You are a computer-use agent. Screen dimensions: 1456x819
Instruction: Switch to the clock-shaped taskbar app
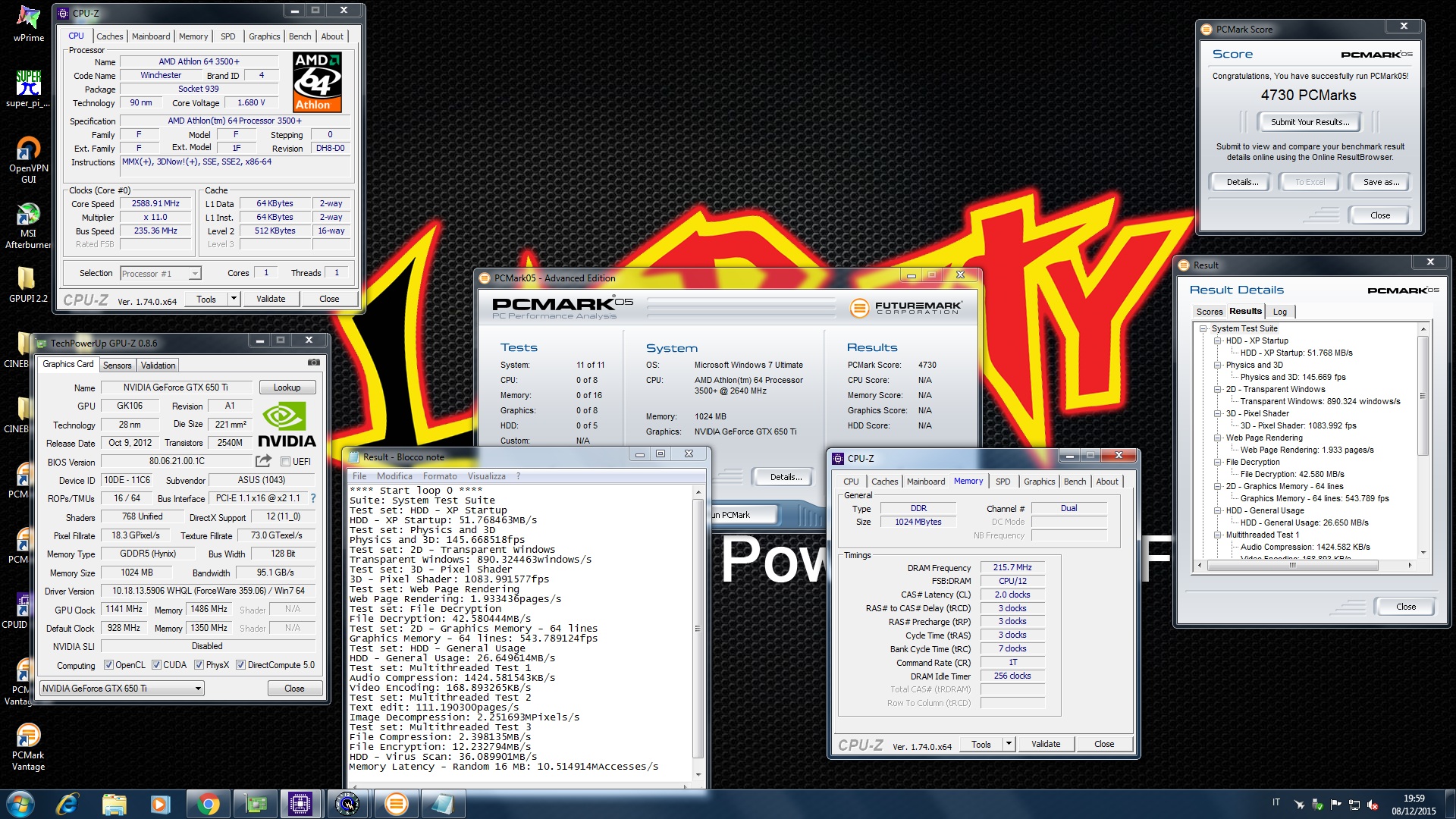[x=347, y=804]
